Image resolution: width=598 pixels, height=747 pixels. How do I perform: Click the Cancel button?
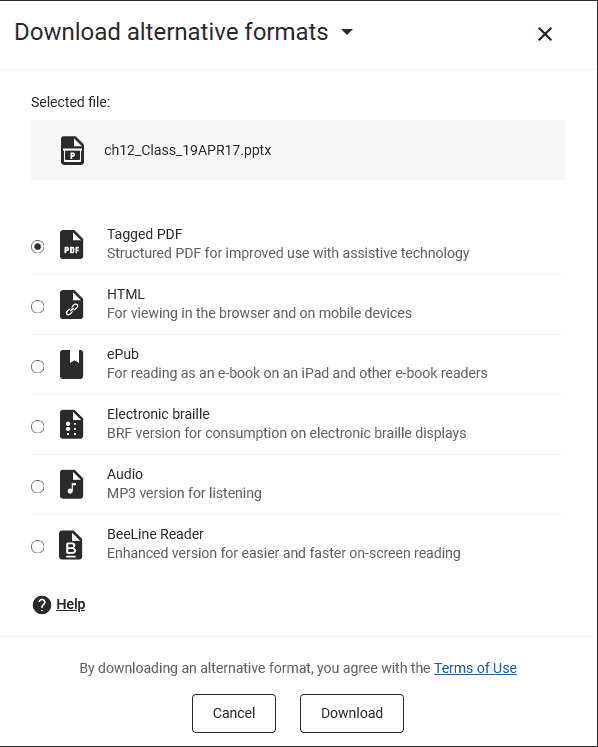click(x=234, y=713)
